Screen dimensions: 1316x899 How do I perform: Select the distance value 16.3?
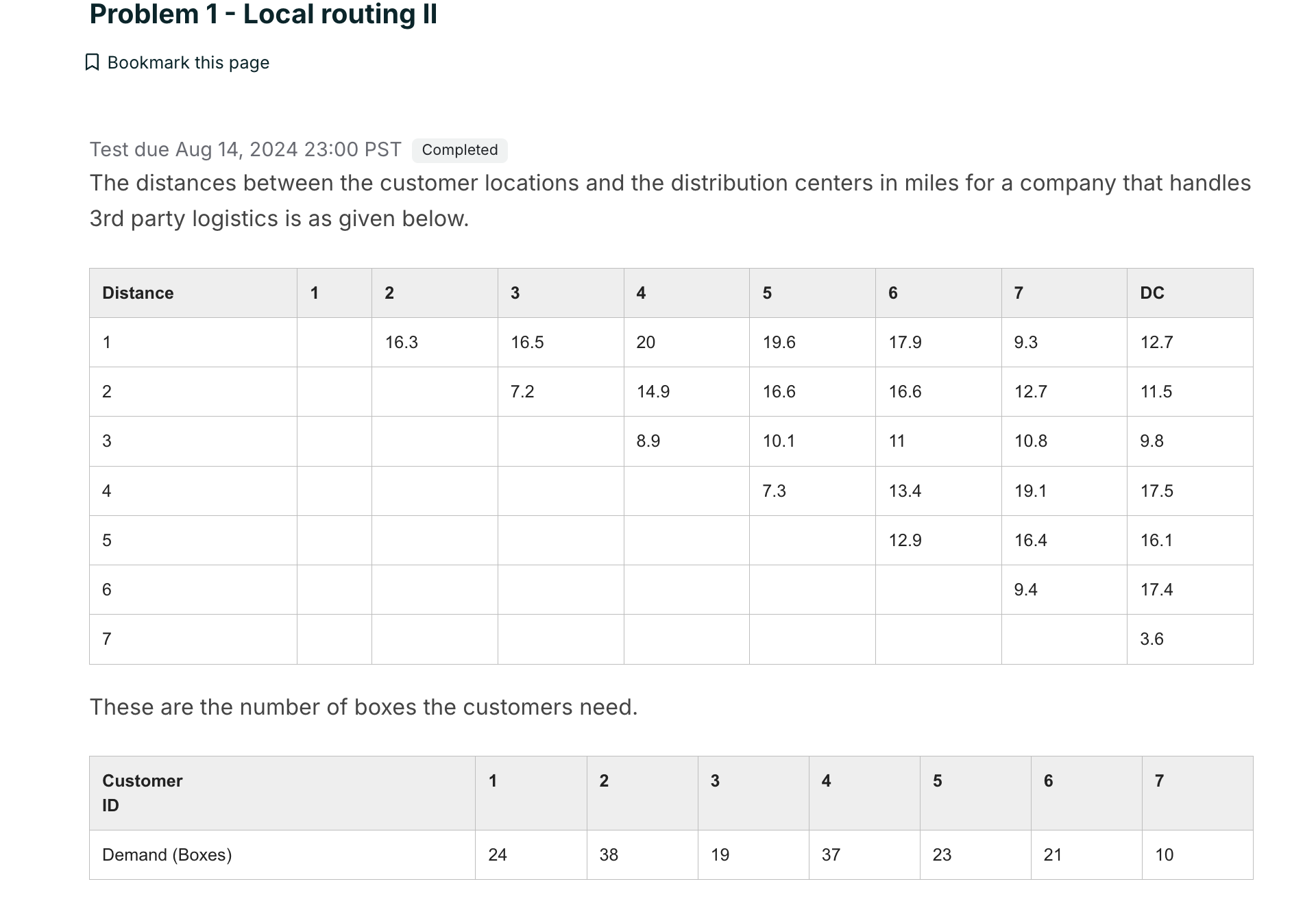(x=402, y=342)
